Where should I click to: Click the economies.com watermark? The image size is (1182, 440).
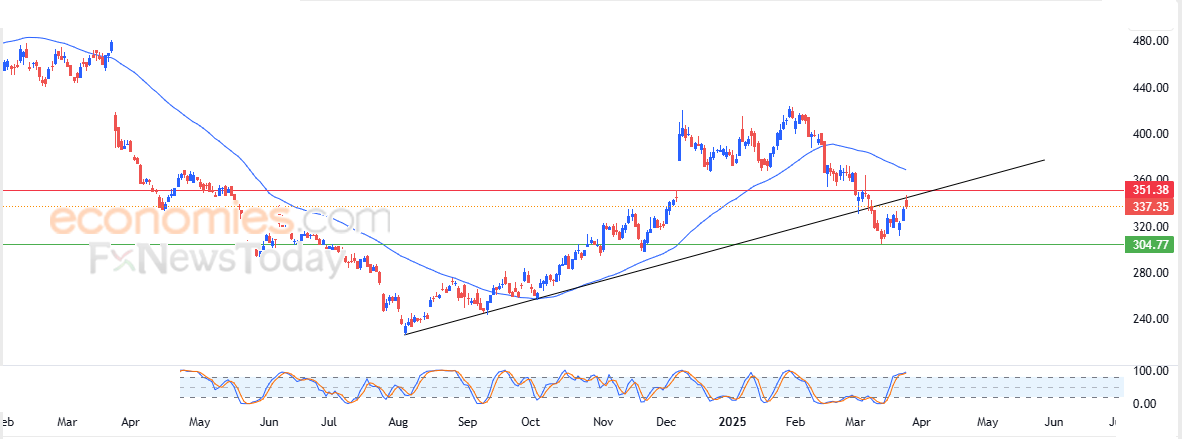(x=219, y=221)
